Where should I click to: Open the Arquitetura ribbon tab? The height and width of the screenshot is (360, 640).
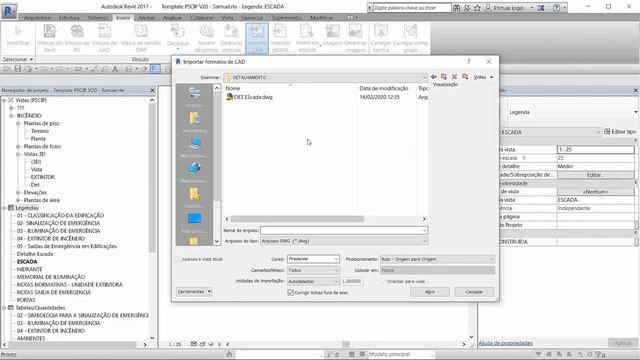[37, 18]
